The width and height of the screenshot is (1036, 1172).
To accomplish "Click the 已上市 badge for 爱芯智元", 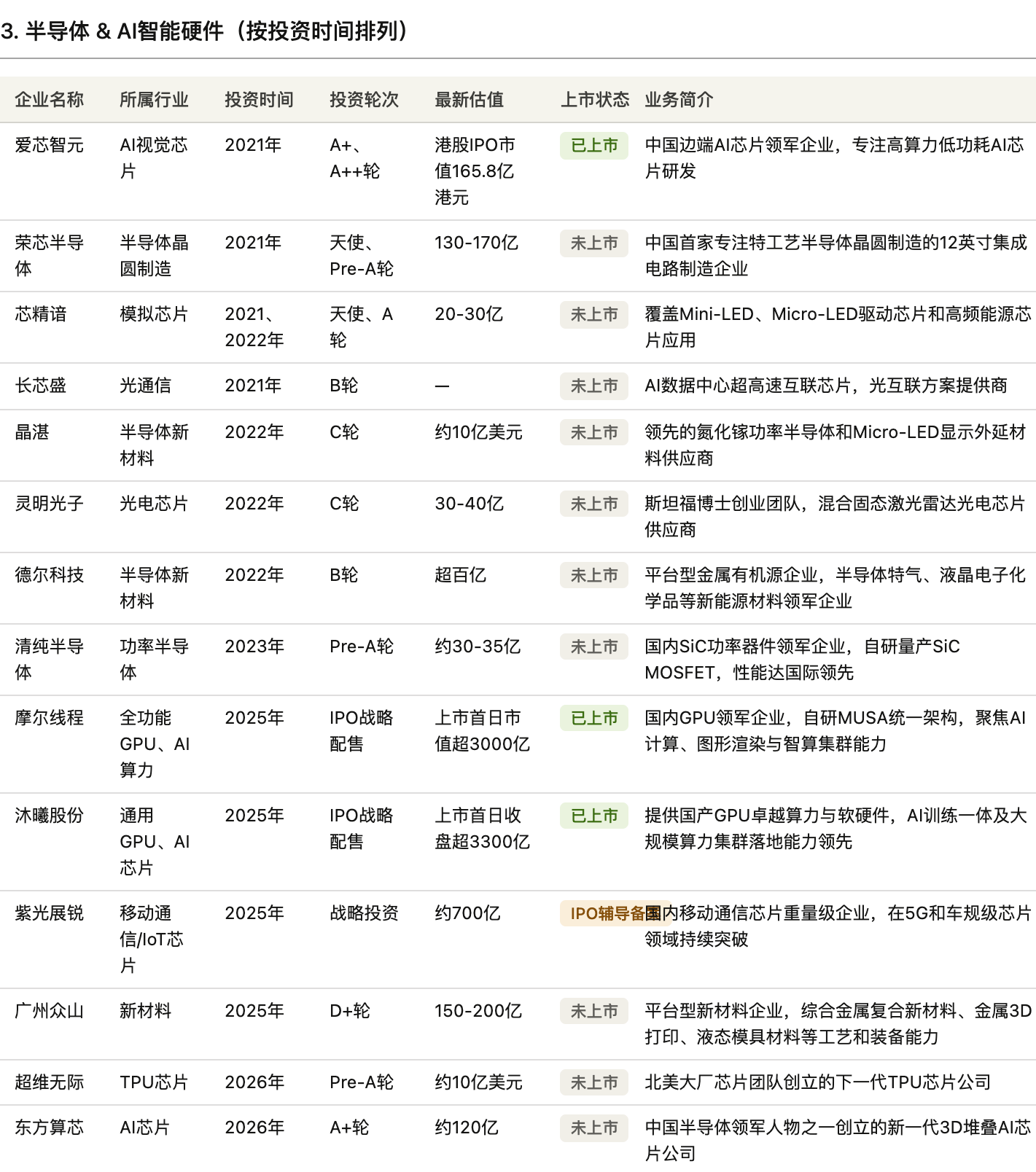I will [x=593, y=146].
